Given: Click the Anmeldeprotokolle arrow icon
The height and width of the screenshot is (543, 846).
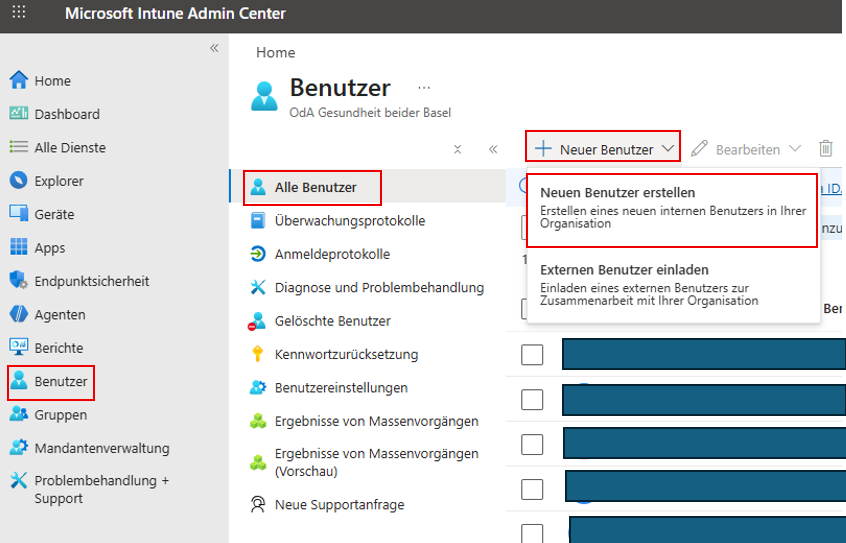Looking at the screenshot, I should pos(258,254).
